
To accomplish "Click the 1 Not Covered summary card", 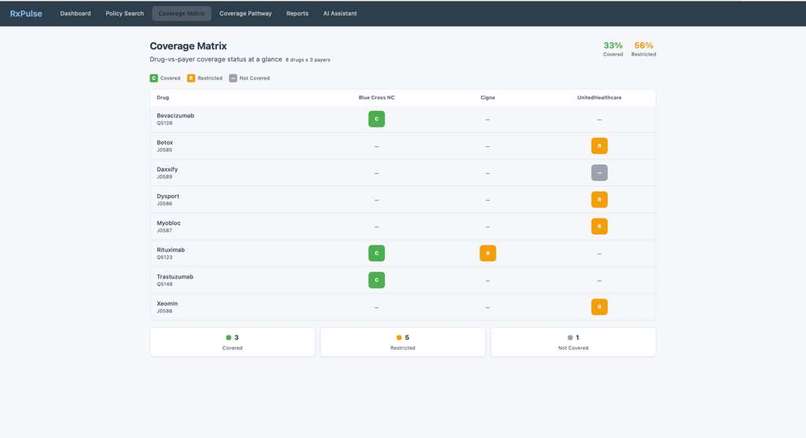I will pyautogui.click(x=573, y=342).
